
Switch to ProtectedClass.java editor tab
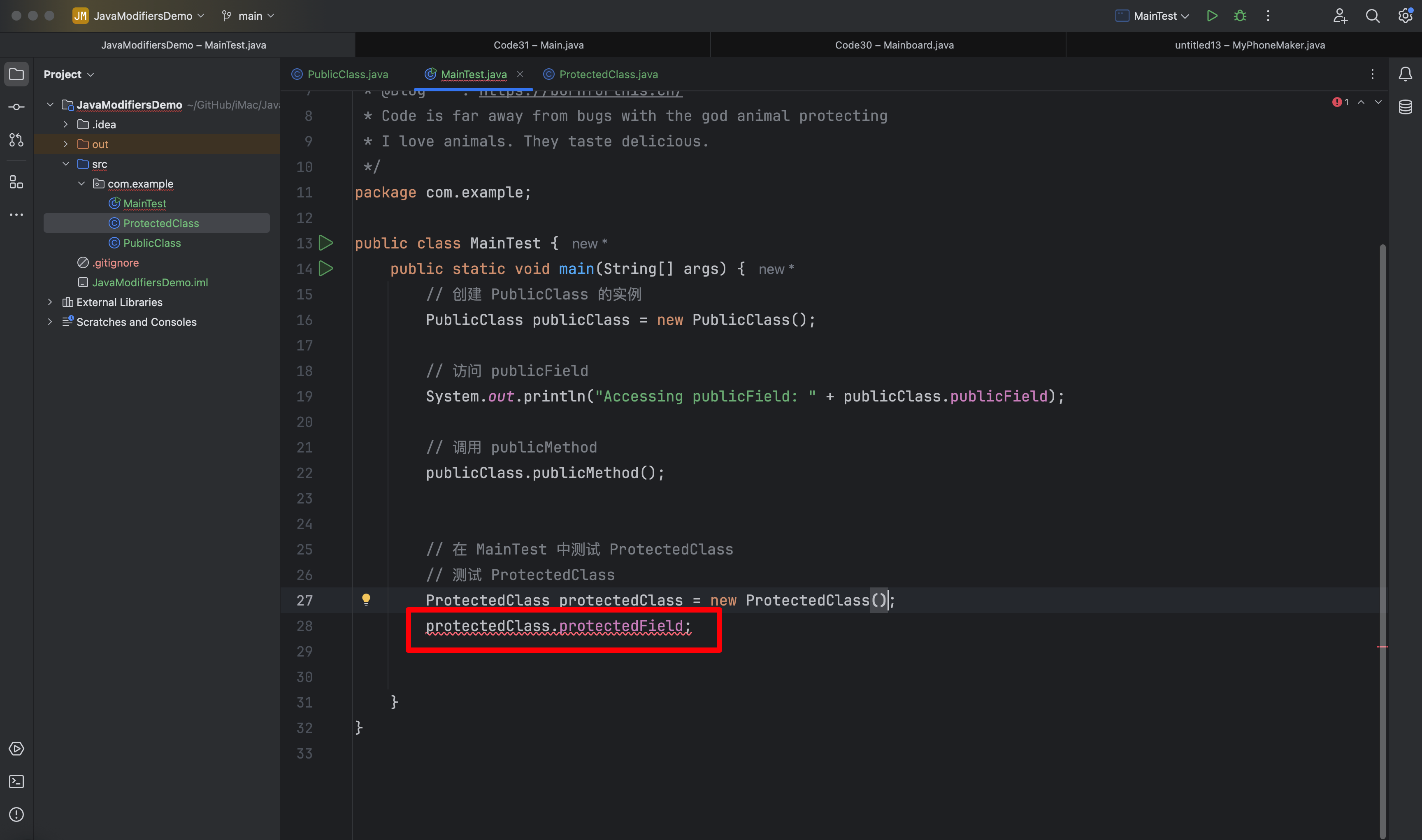(x=601, y=74)
